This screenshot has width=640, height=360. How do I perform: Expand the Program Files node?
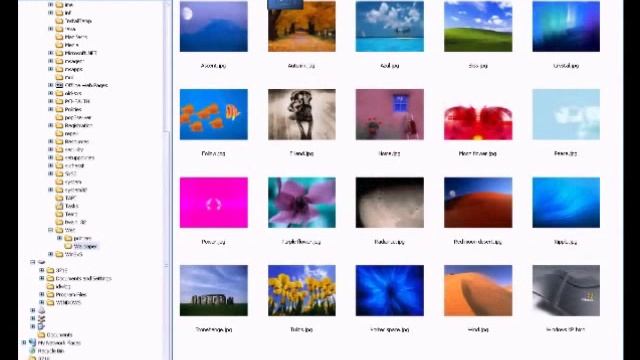[x=42, y=294]
